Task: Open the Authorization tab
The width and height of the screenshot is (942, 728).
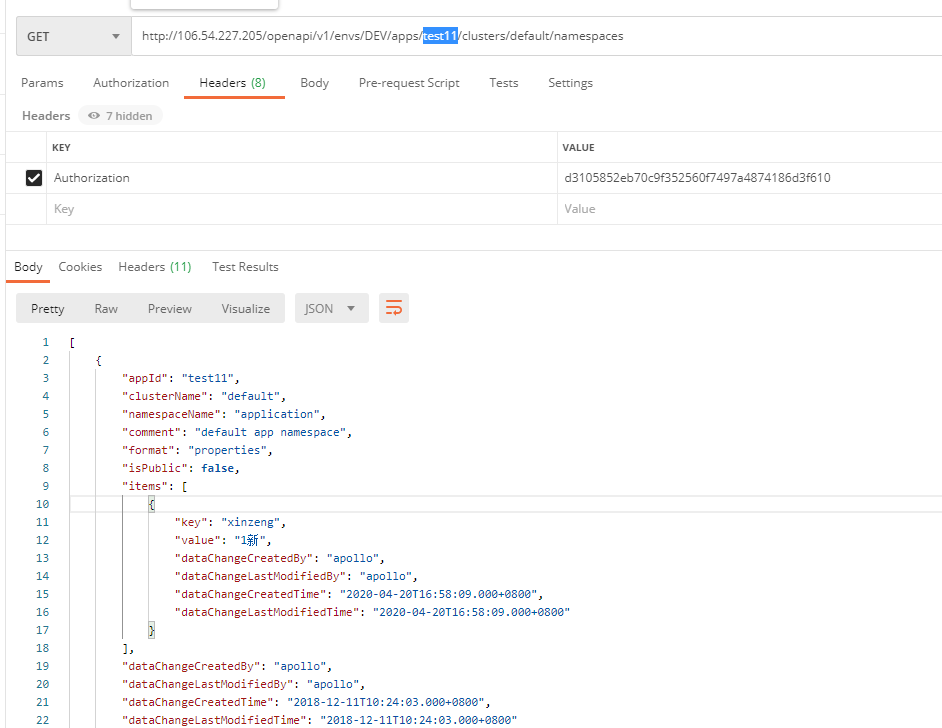Action: tap(131, 83)
